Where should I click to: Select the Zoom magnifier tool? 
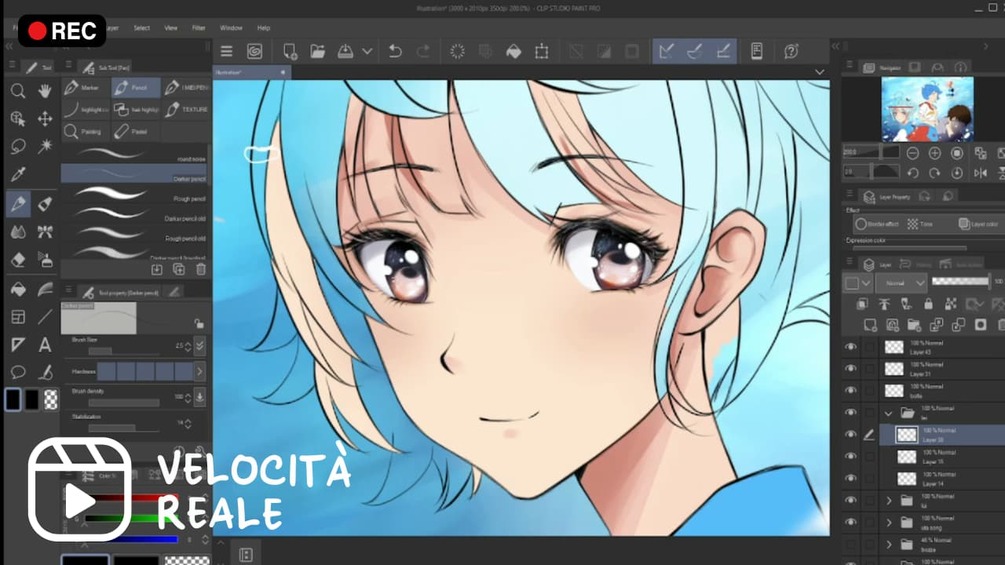[18, 91]
